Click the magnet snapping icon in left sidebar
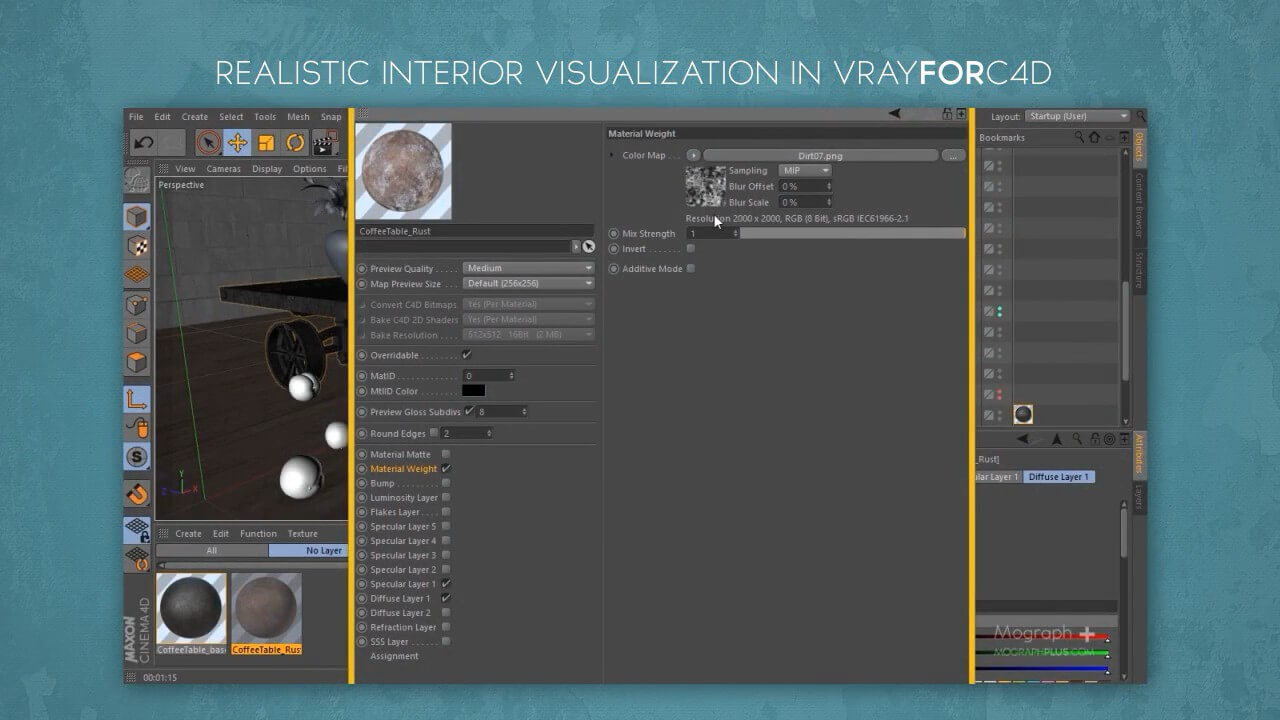 coord(137,490)
